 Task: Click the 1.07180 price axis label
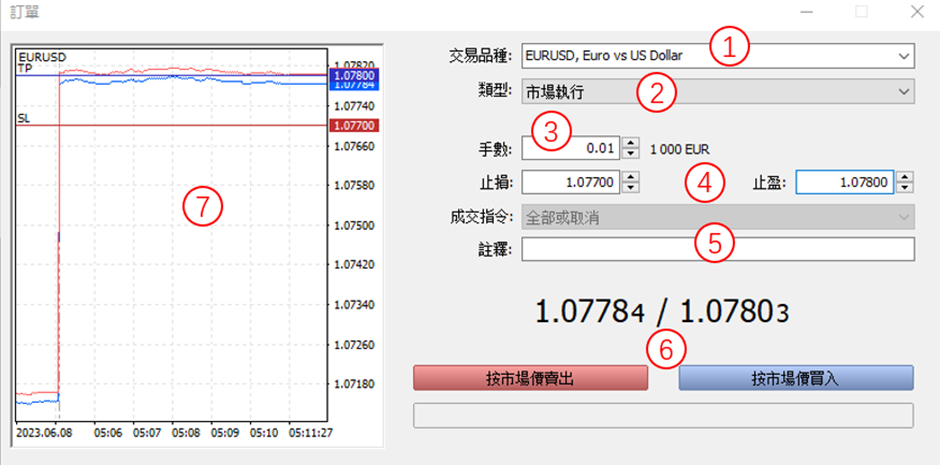[354, 384]
